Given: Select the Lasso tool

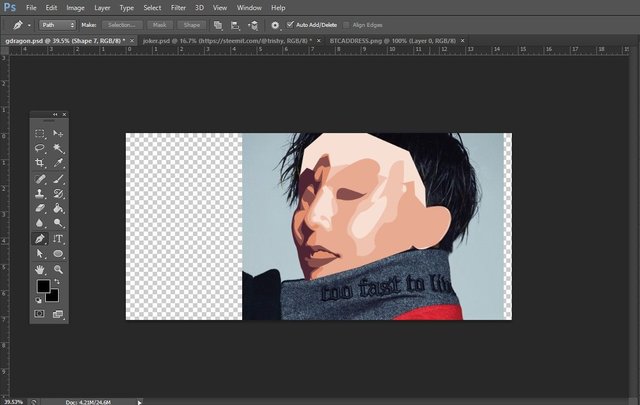Looking at the screenshot, I should tap(40, 147).
